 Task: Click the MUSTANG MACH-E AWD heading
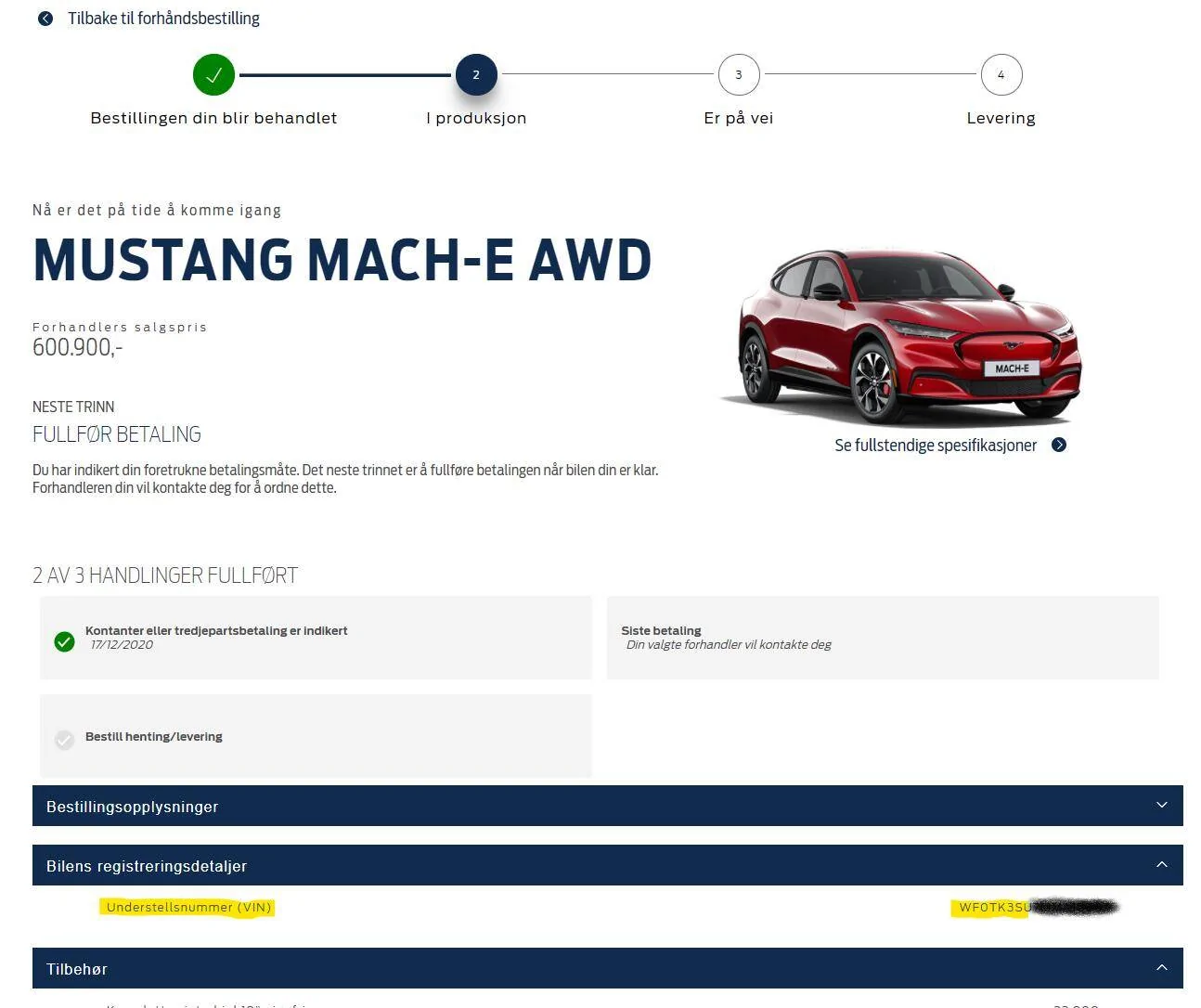342,260
